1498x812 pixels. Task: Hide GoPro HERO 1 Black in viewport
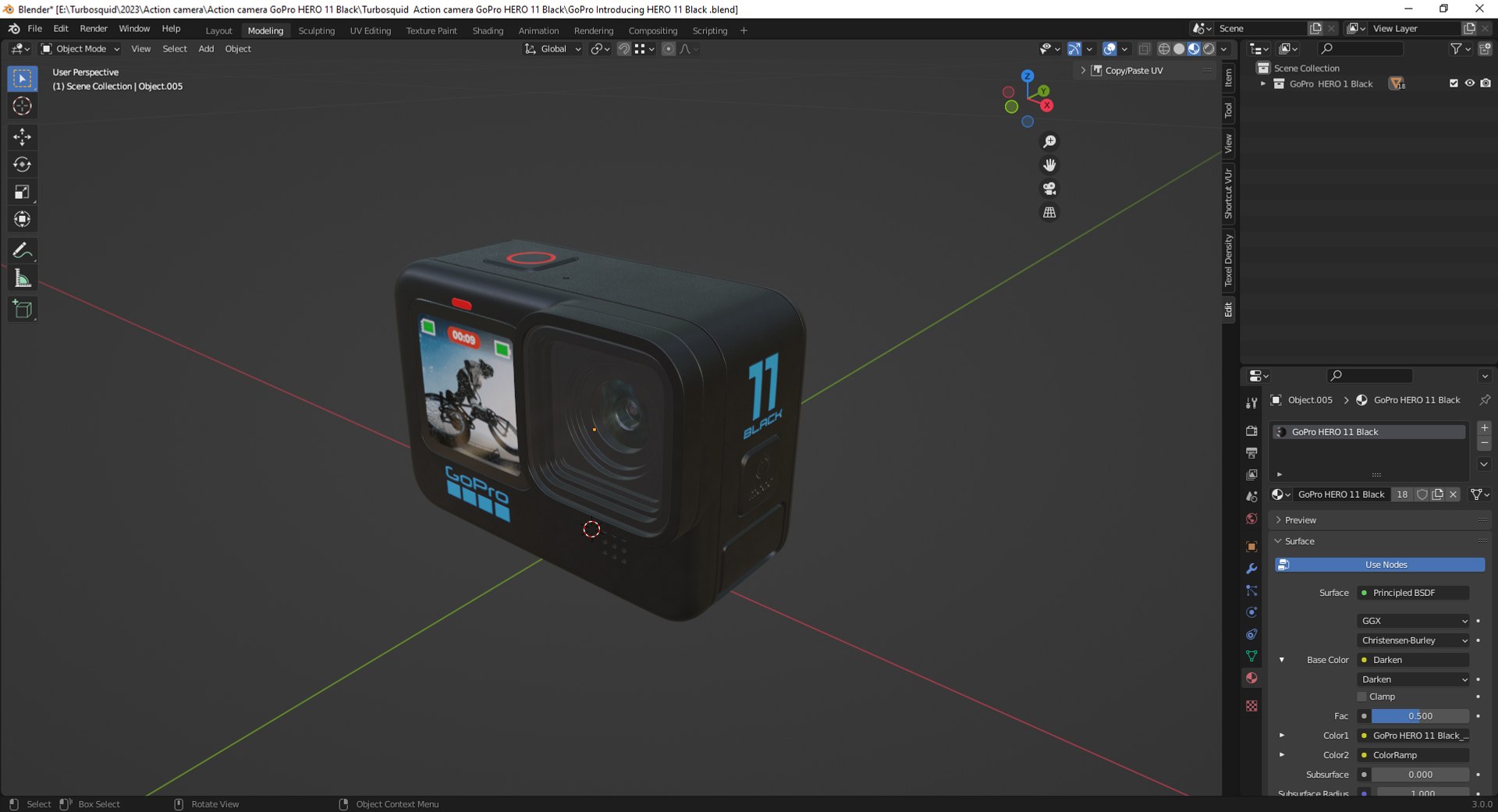[x=1469, y=83]
